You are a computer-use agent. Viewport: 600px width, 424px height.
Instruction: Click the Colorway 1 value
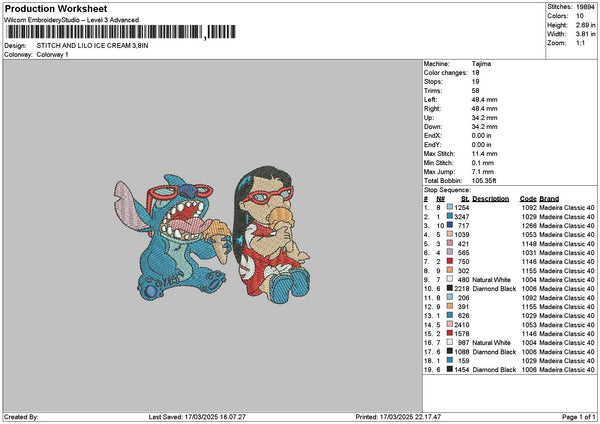coord(52,54)
